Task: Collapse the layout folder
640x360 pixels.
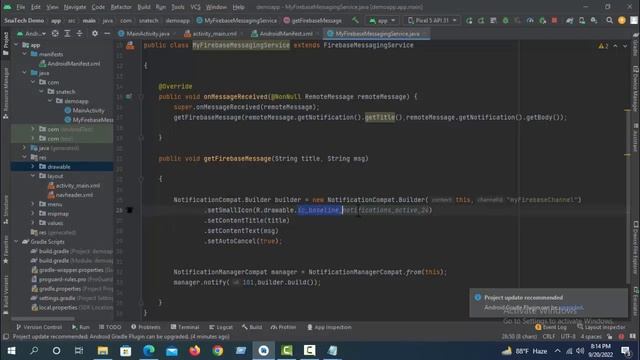Action: [x=33, y=176]
